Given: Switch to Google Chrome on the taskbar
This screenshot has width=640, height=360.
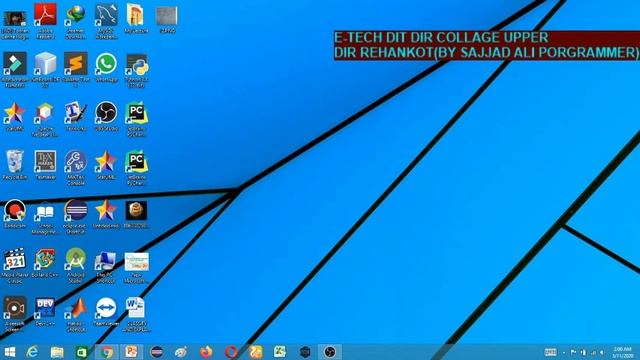Looking at the screenshot, I should [x=107, y=352].
